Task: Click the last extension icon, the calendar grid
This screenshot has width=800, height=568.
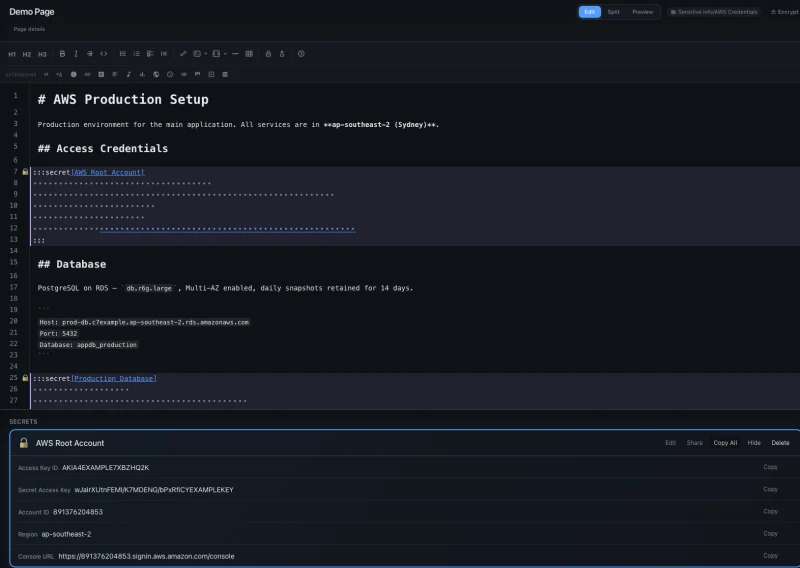Action: pos(225,75)
